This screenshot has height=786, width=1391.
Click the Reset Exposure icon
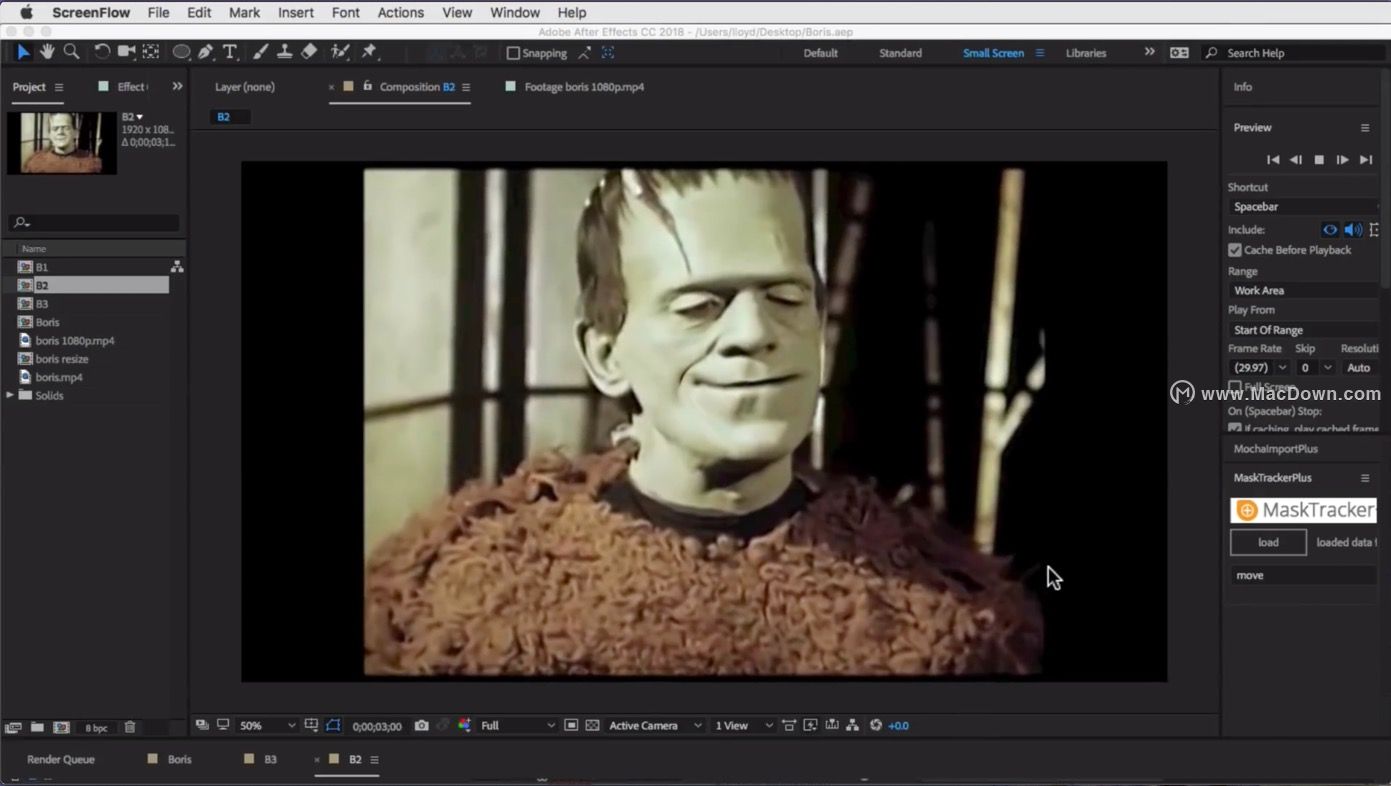click(x=876, y=725)
